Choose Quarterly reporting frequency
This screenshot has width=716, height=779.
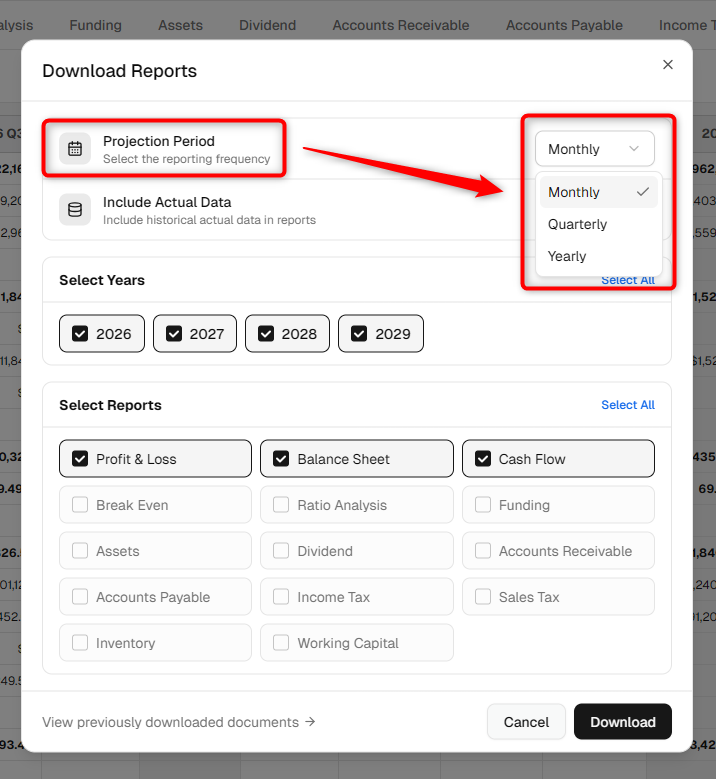pos(599,225)
